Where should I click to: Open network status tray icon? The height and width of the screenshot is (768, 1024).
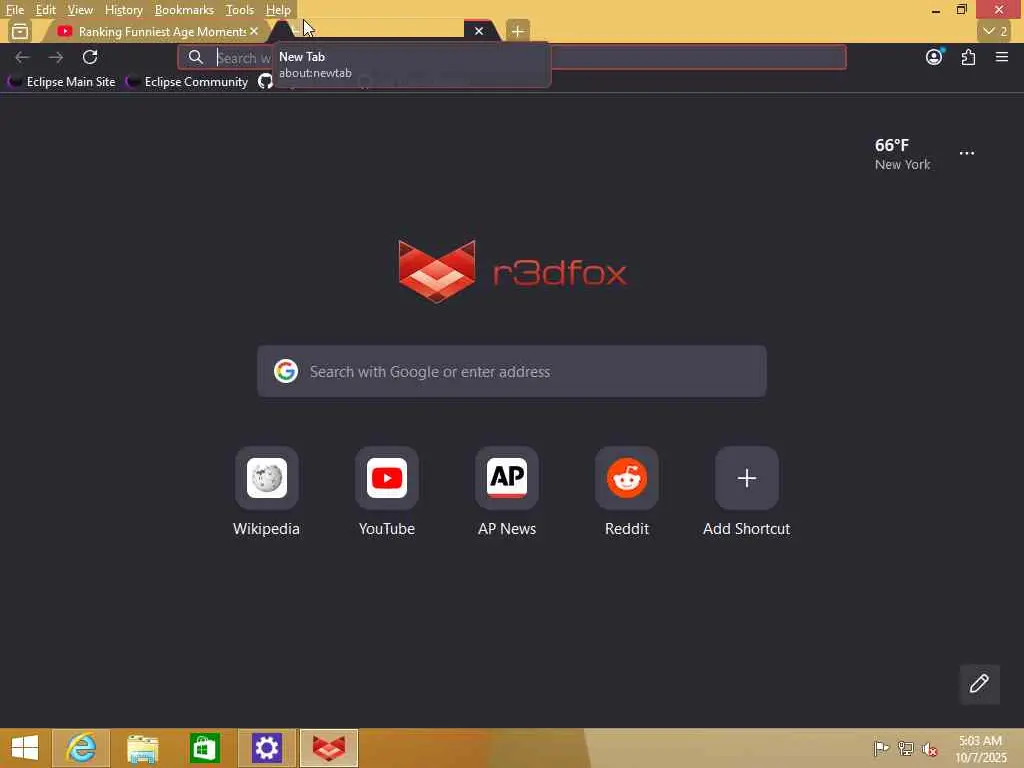coord(905,748)
